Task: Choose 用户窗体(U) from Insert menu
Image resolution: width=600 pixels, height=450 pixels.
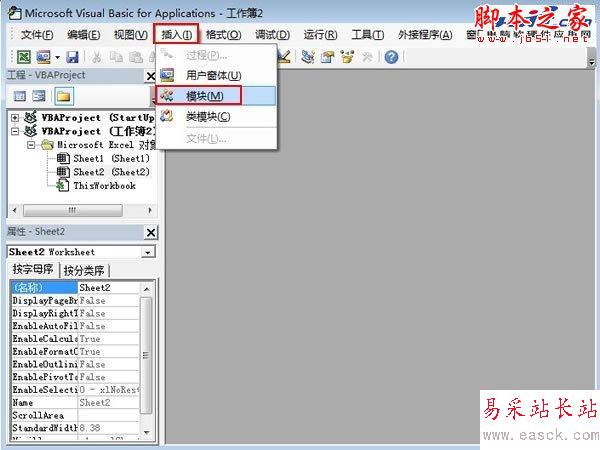Action: pyautogui.click(x=216, y=75)
